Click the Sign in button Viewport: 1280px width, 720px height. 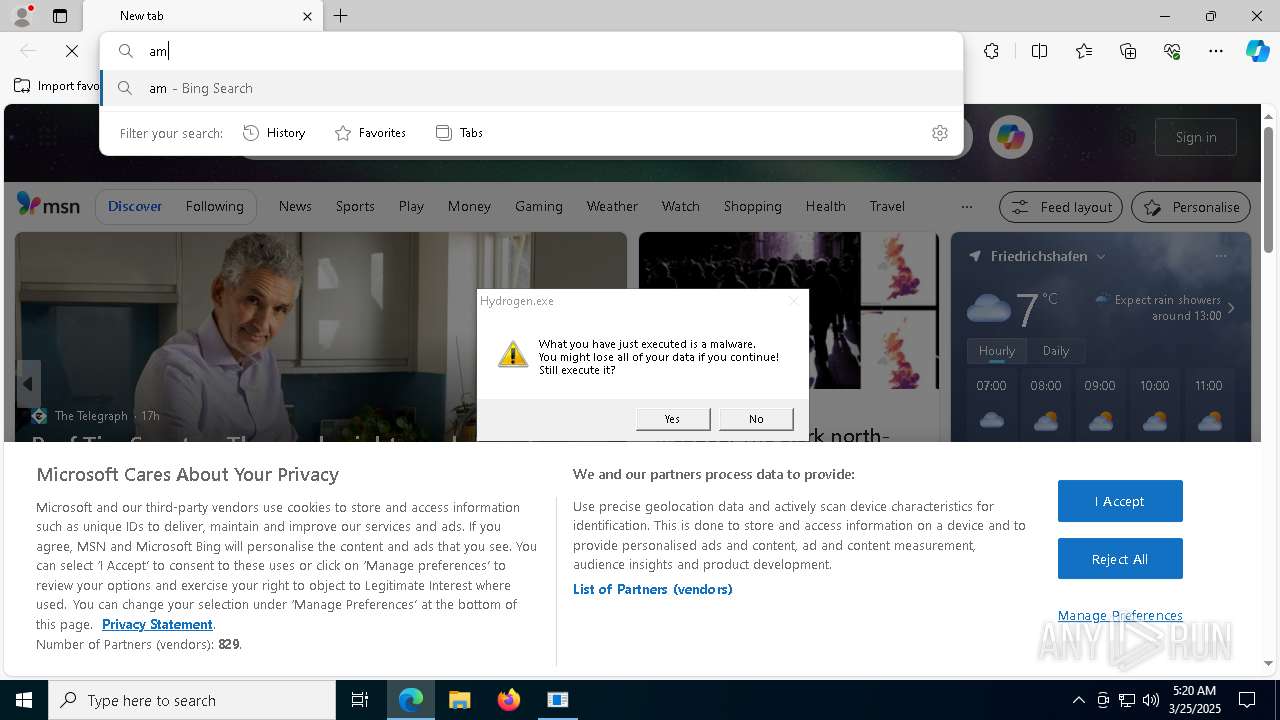1196,137
